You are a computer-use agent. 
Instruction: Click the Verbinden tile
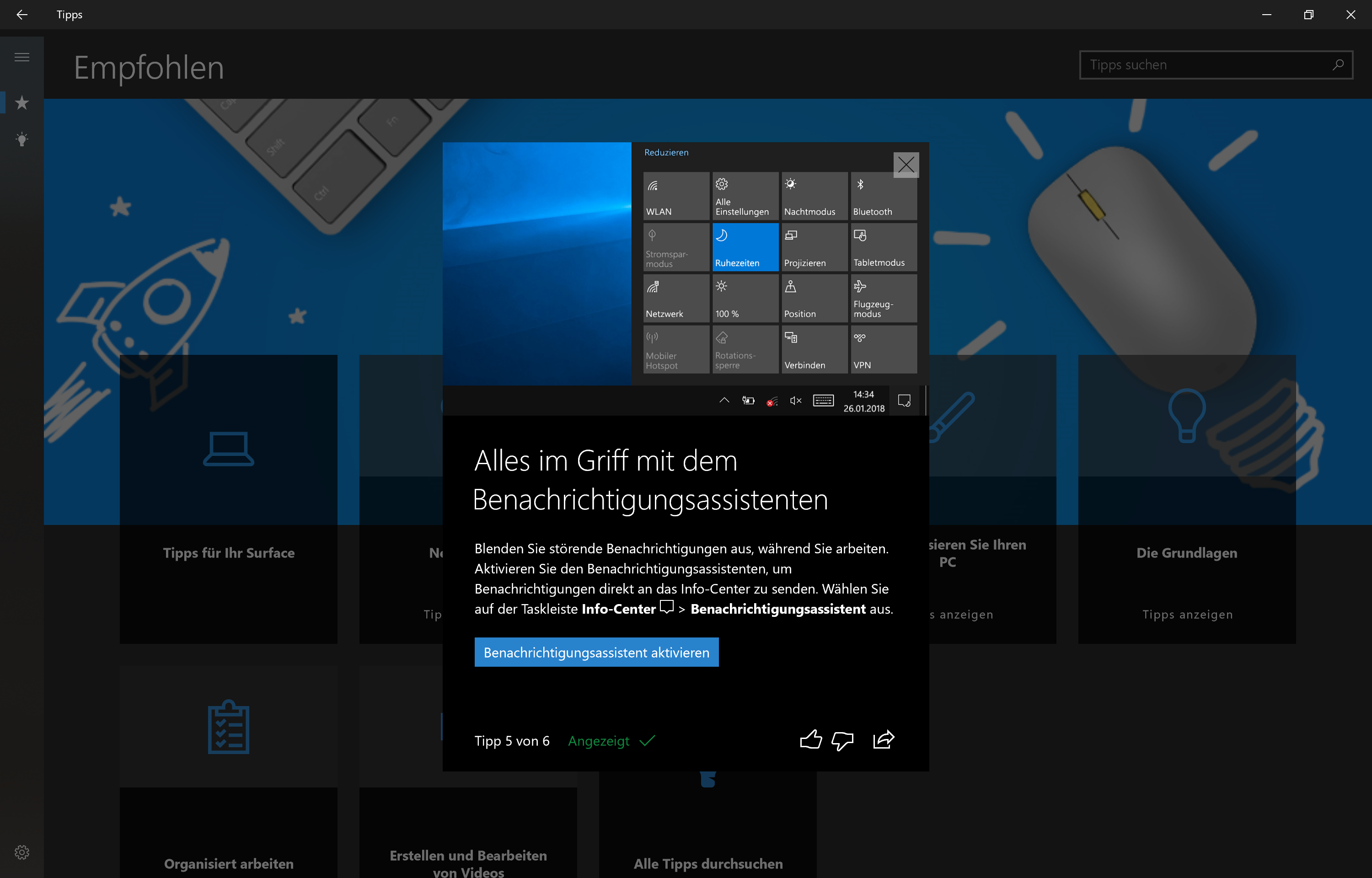[x=814, y=349]
